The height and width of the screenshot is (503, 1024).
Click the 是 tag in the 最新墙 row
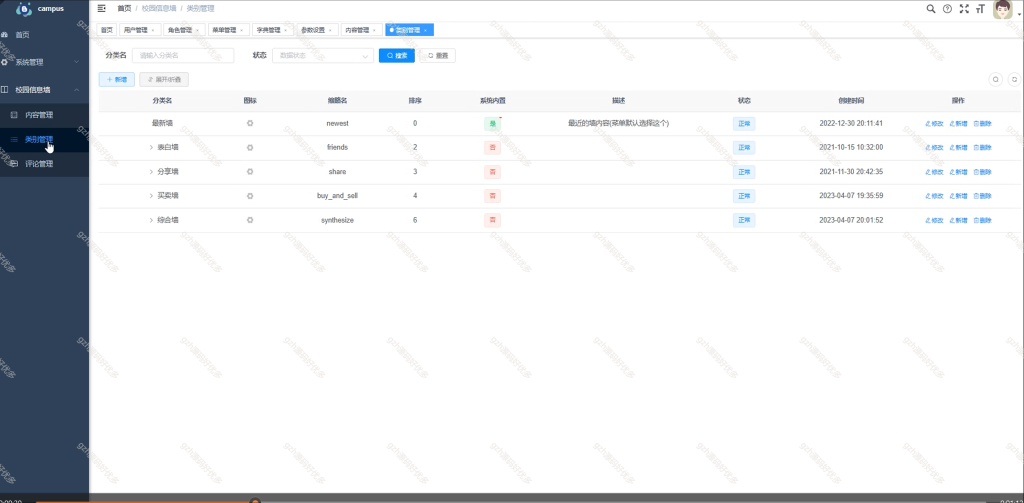(492, 123)
